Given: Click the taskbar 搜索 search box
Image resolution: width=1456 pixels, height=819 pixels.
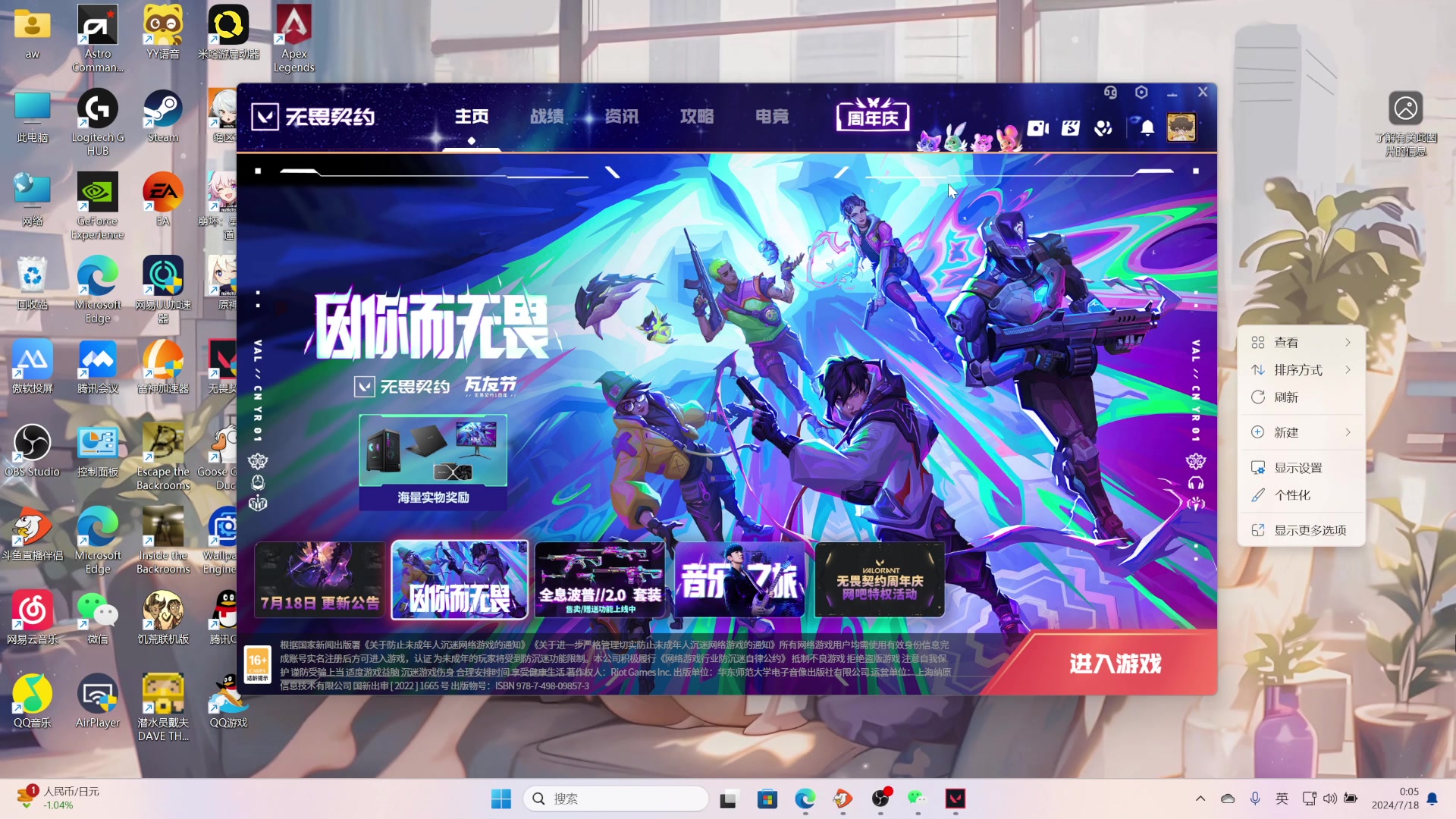Looking at the screenshot, I should pyautogui.click(x=616, y=799).
